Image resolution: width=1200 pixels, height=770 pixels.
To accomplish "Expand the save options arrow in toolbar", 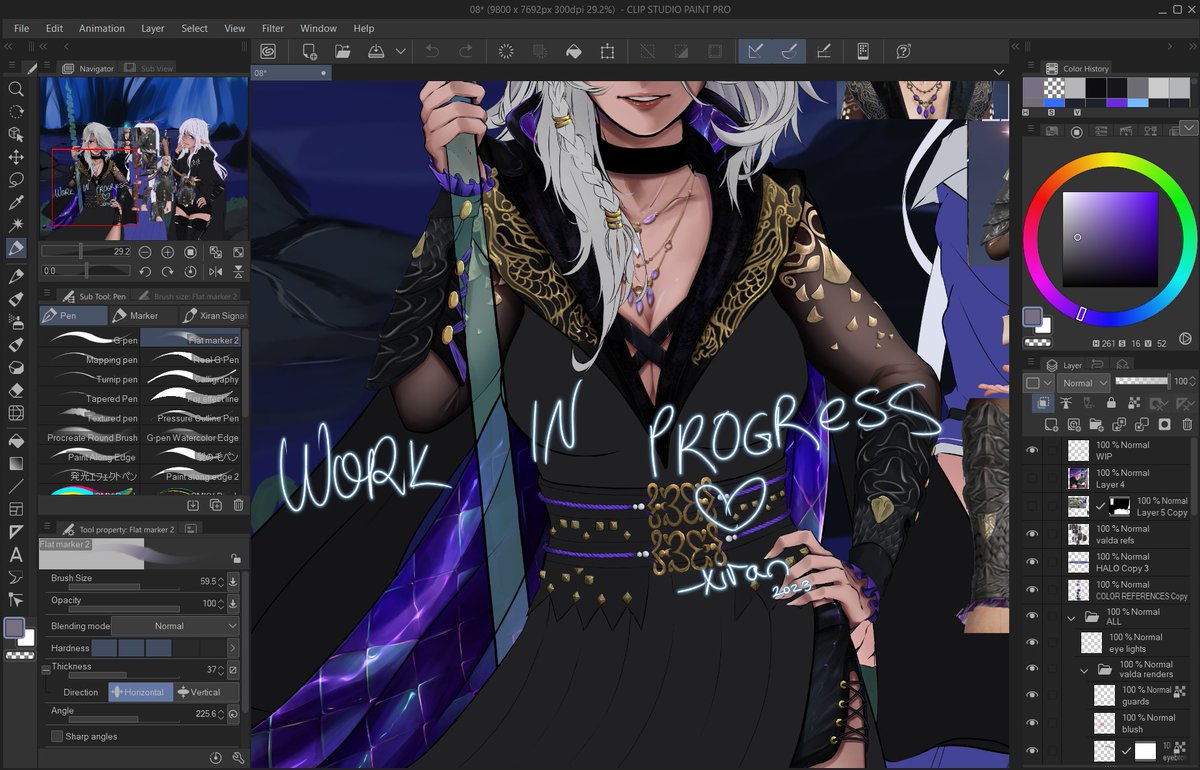I will tap(401, 51).
